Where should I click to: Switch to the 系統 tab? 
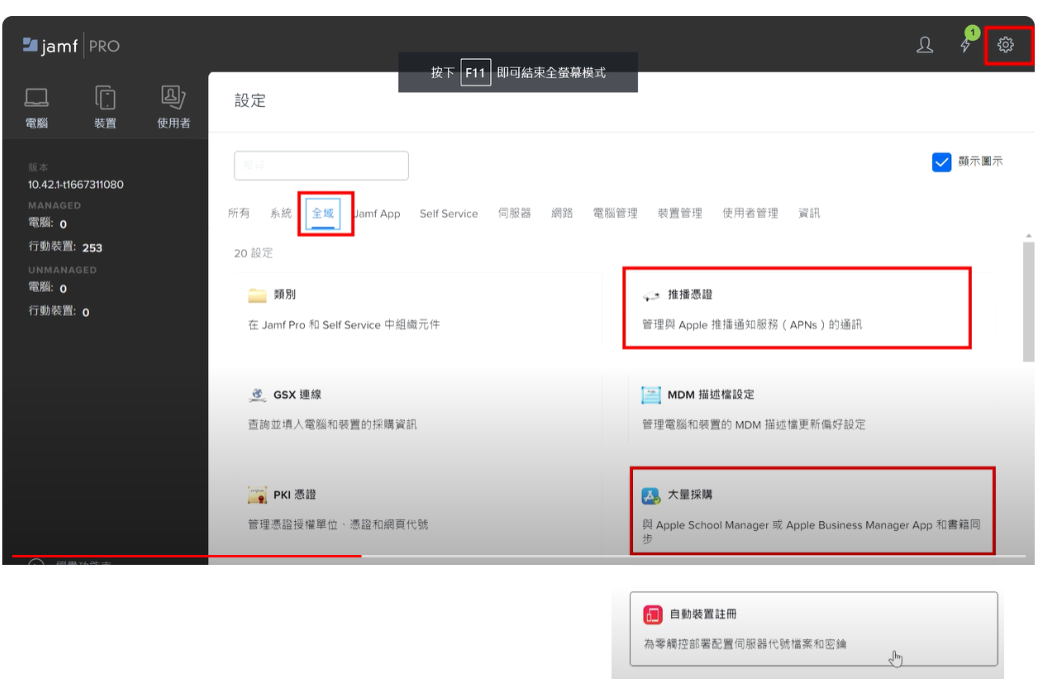(281, 213)
